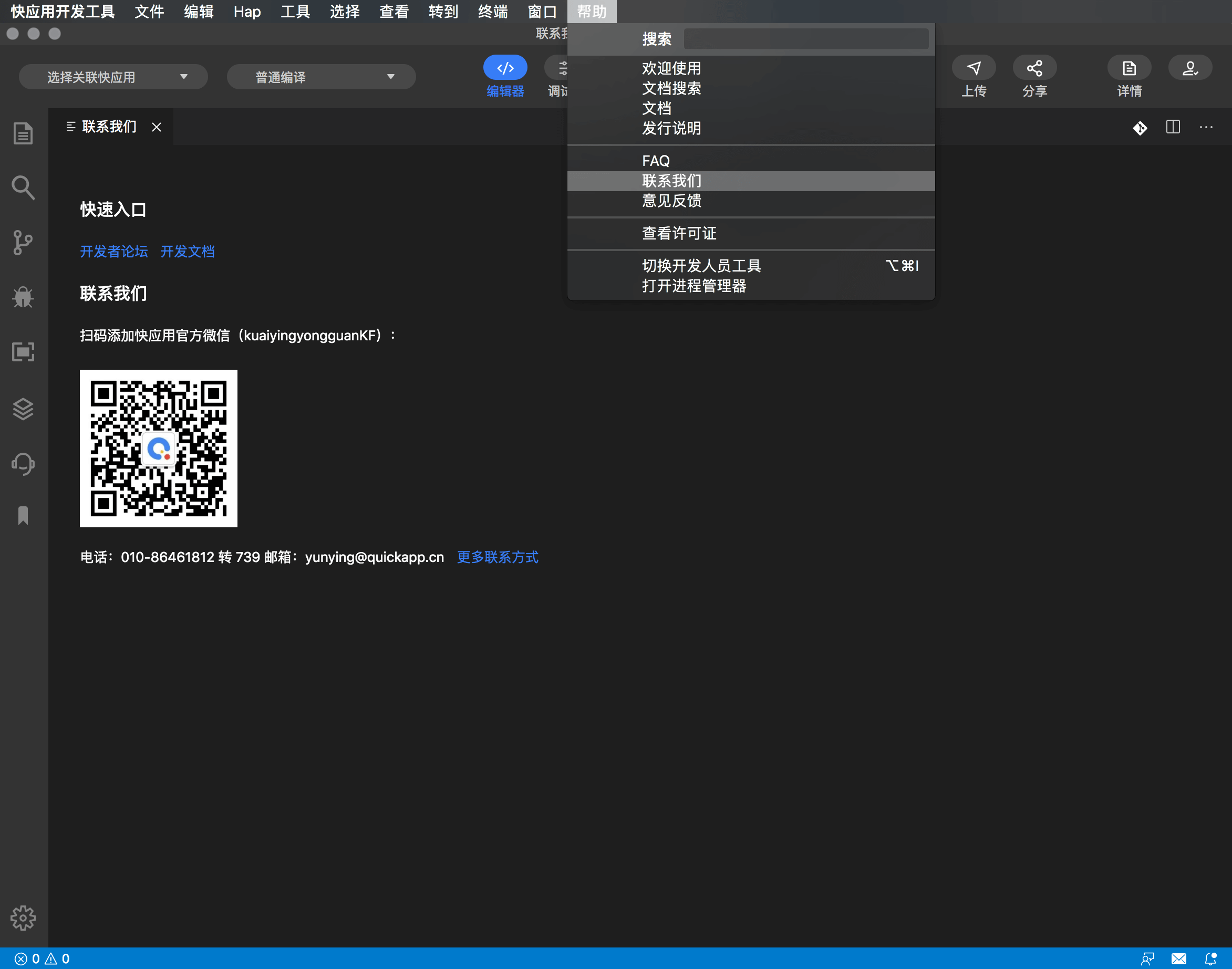
Task: Open the settings gear icon
Action: [23, 918]
